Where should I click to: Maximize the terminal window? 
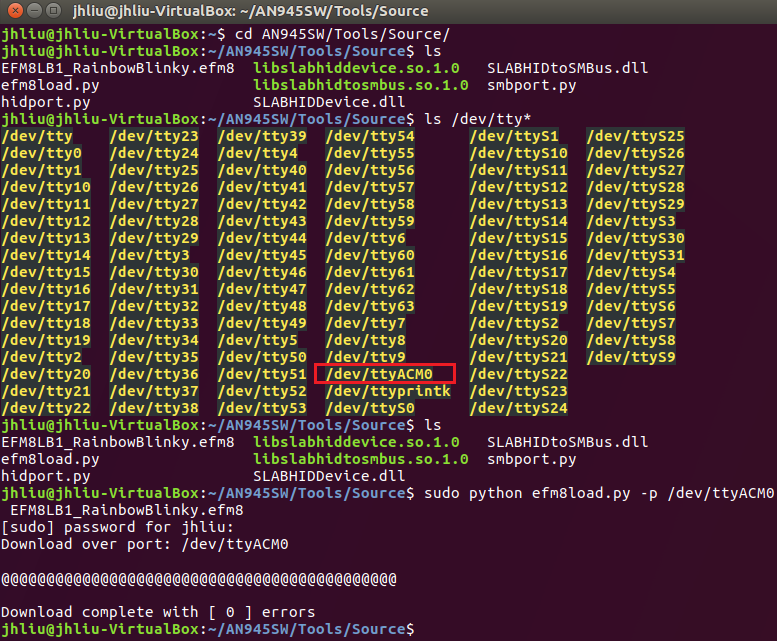point(54,10)
